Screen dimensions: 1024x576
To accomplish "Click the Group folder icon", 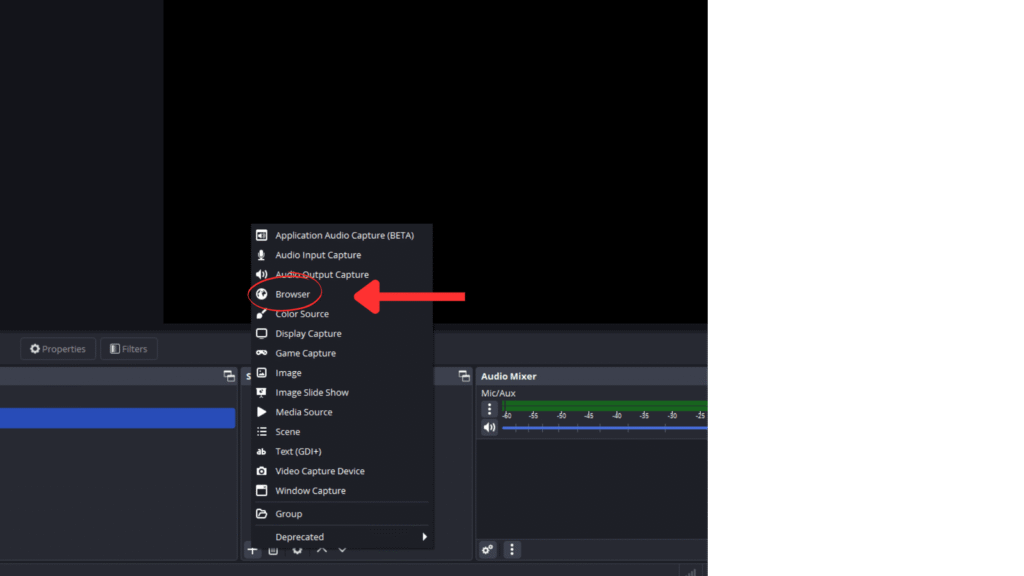I will (x=261, y=514).
